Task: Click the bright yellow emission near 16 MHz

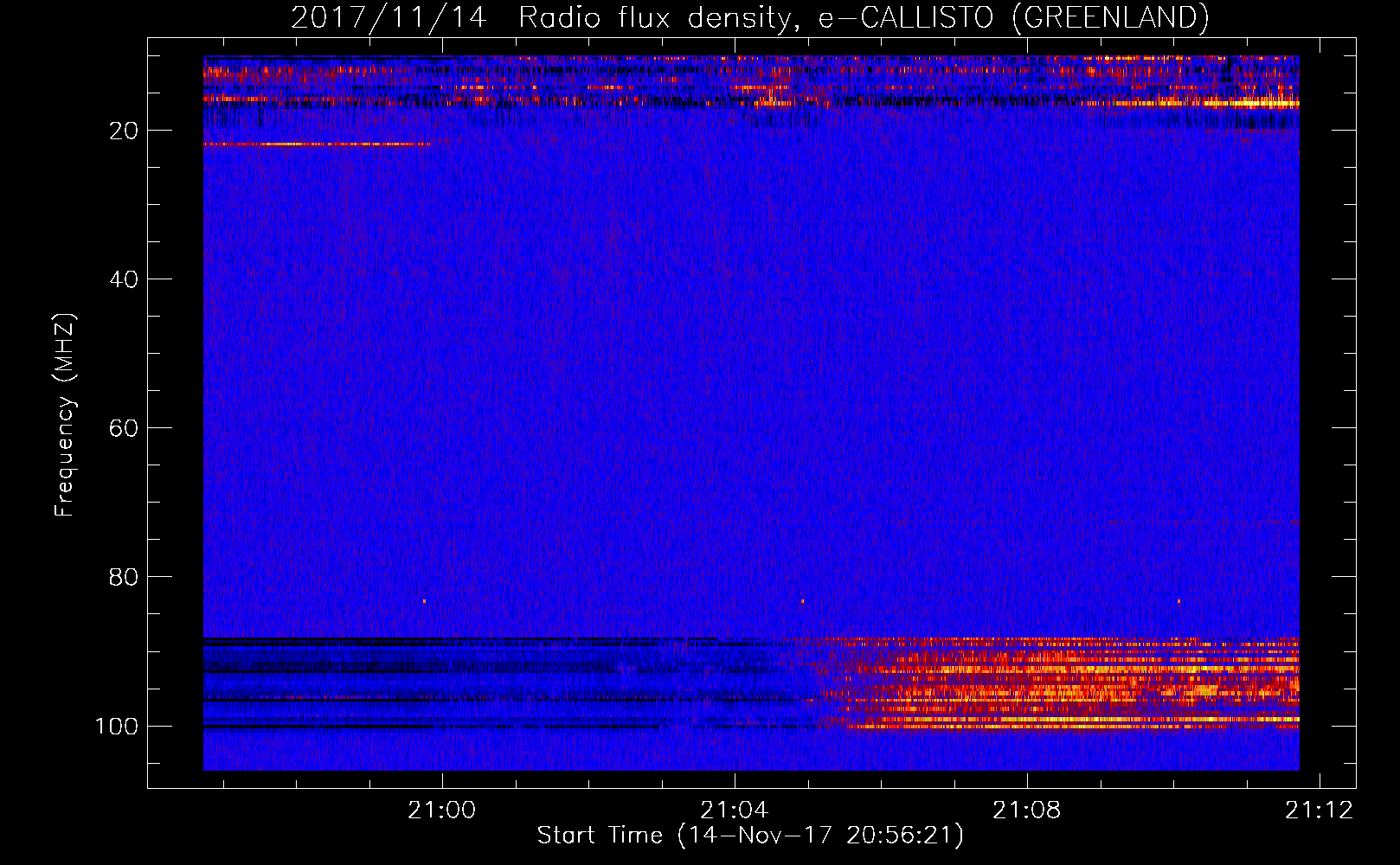Action: (x=1203, y=103)
